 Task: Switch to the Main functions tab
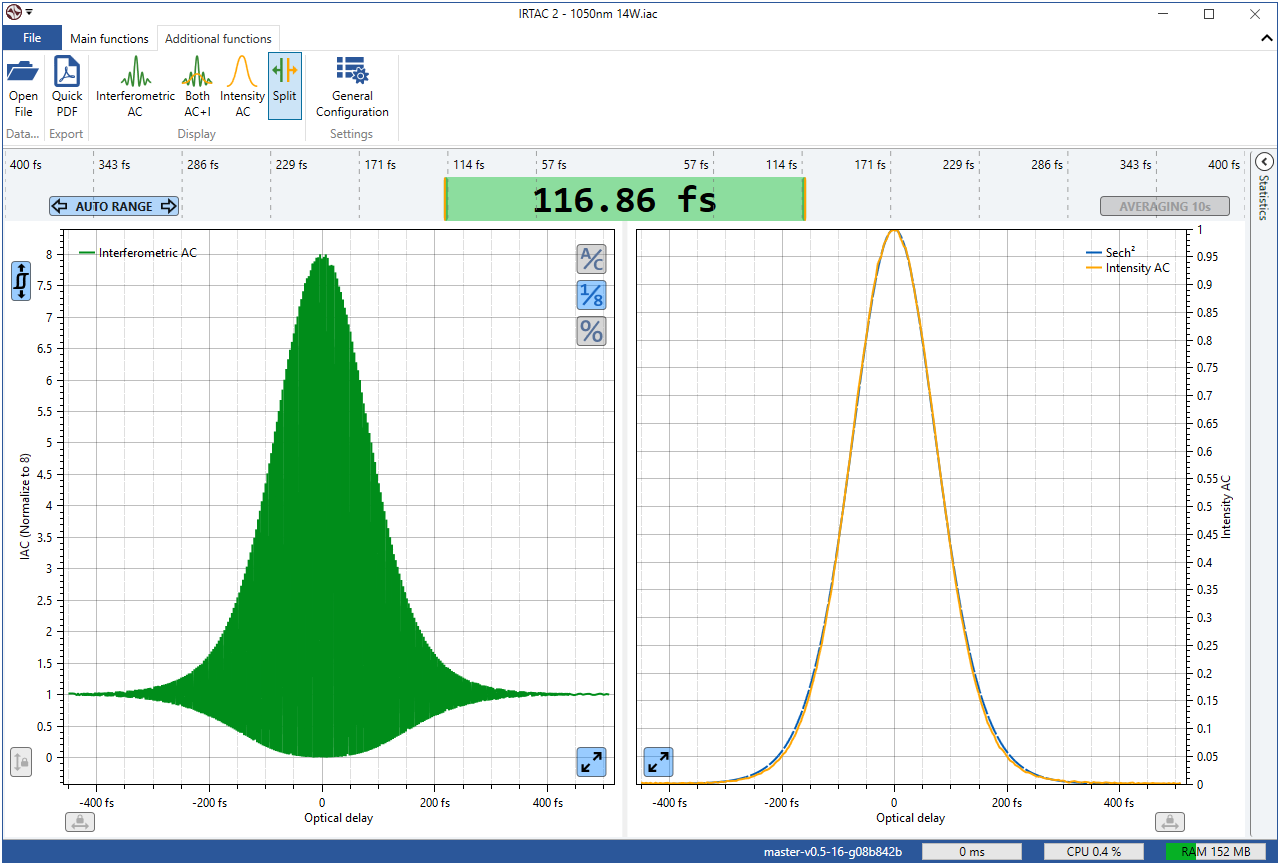point(109,39)
